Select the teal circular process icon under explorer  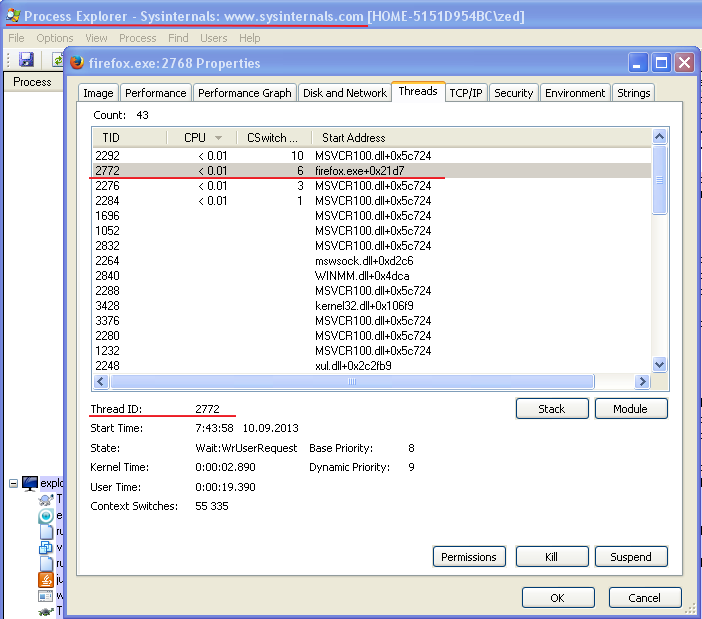[x=45, y=516]
